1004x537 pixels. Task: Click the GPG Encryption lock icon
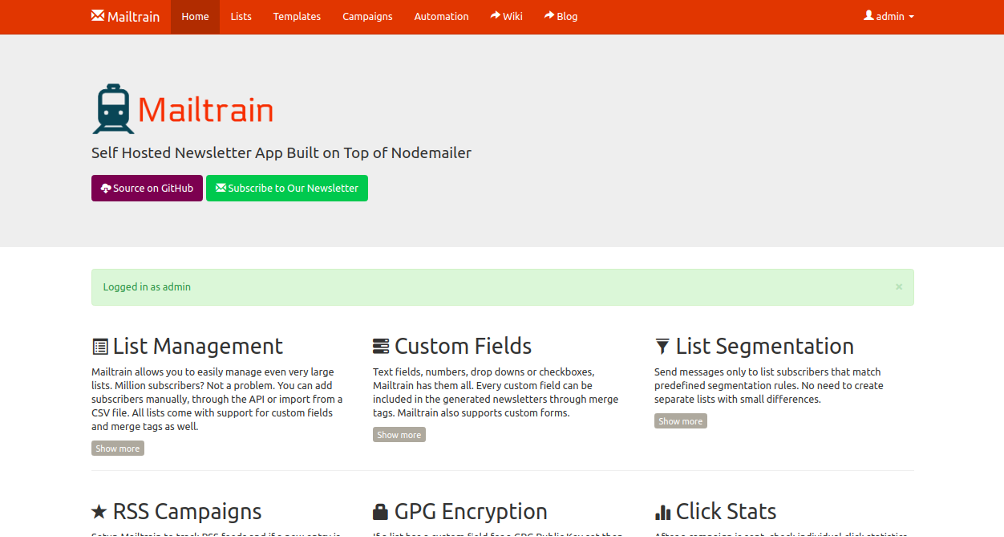coord(380,511)
